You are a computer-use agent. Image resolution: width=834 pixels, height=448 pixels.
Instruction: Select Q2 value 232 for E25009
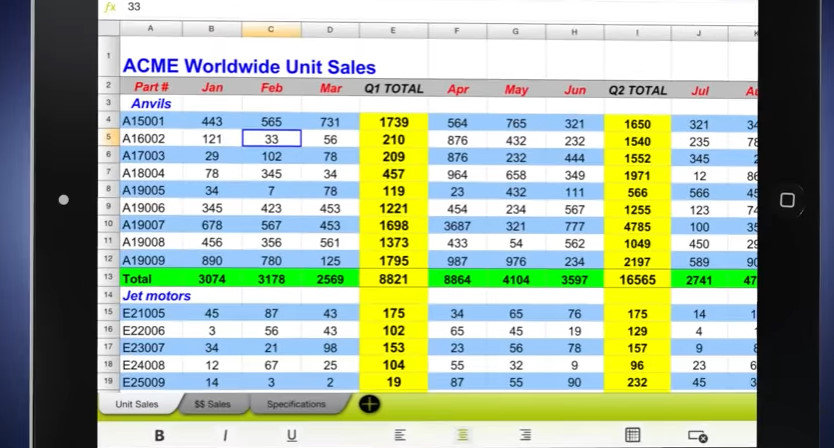tap(637, 382)
